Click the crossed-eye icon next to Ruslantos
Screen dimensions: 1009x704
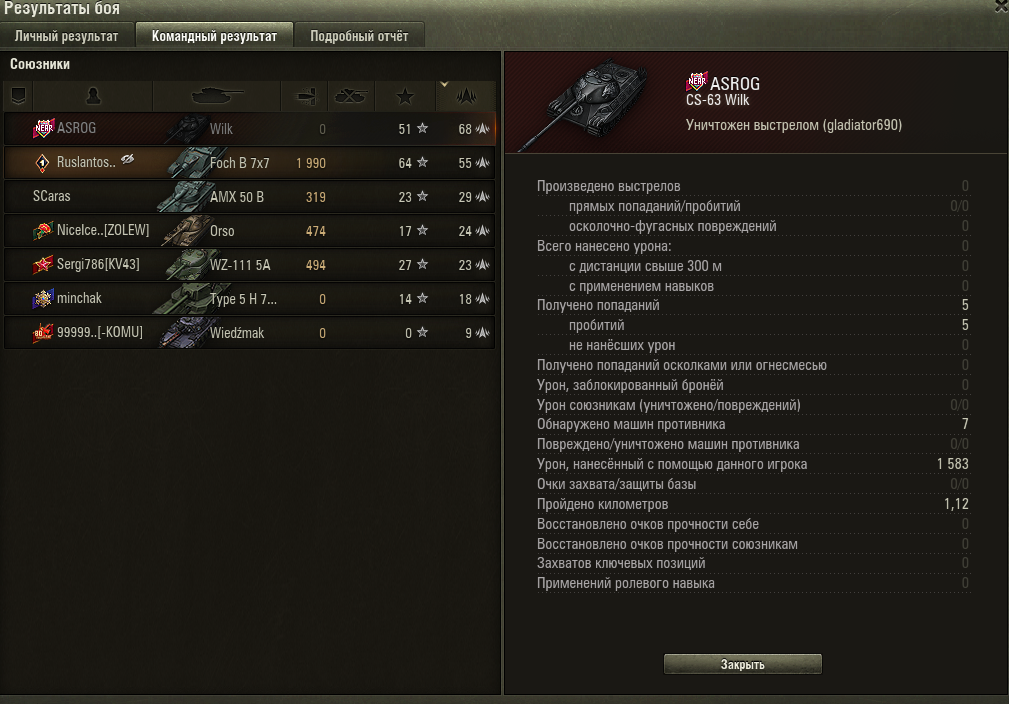[x=127, y=159]
